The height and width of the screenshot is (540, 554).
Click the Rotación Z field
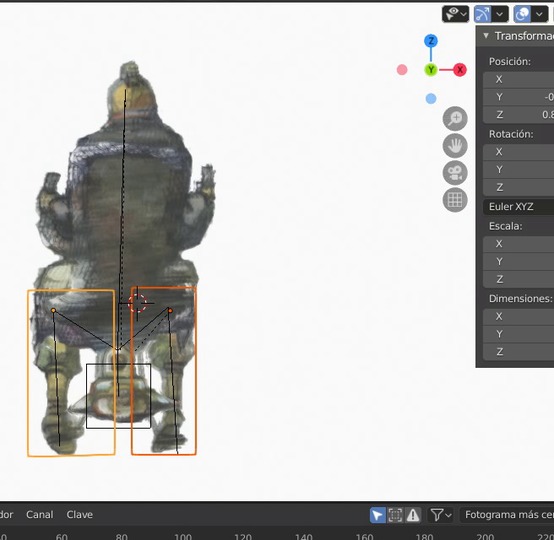click(518, 187)
